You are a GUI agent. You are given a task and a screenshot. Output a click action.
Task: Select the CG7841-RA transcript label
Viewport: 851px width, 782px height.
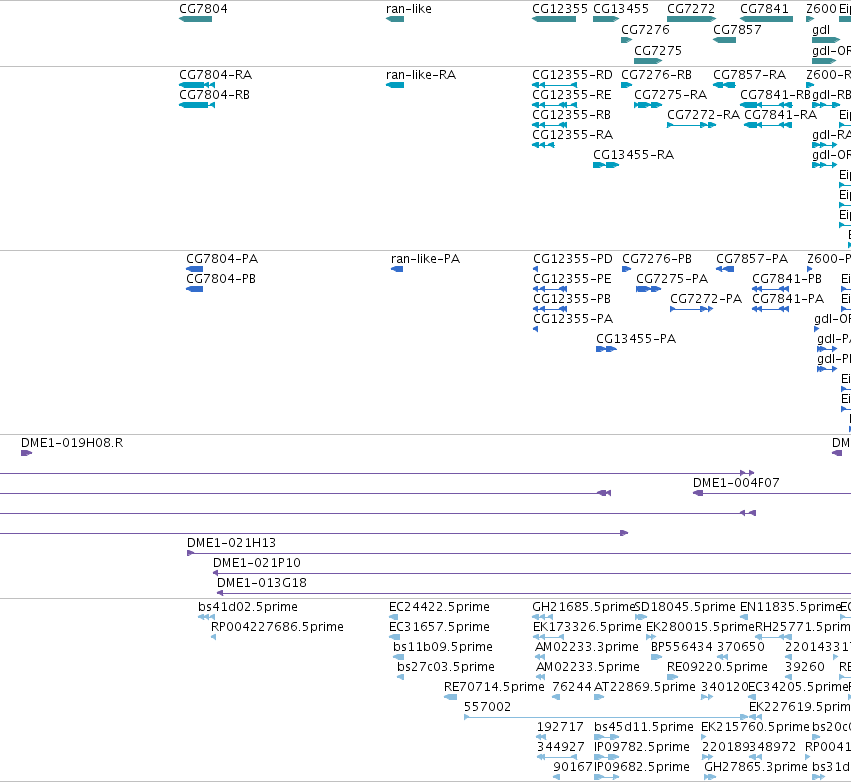pyautogui.click(x=780, y=115)
